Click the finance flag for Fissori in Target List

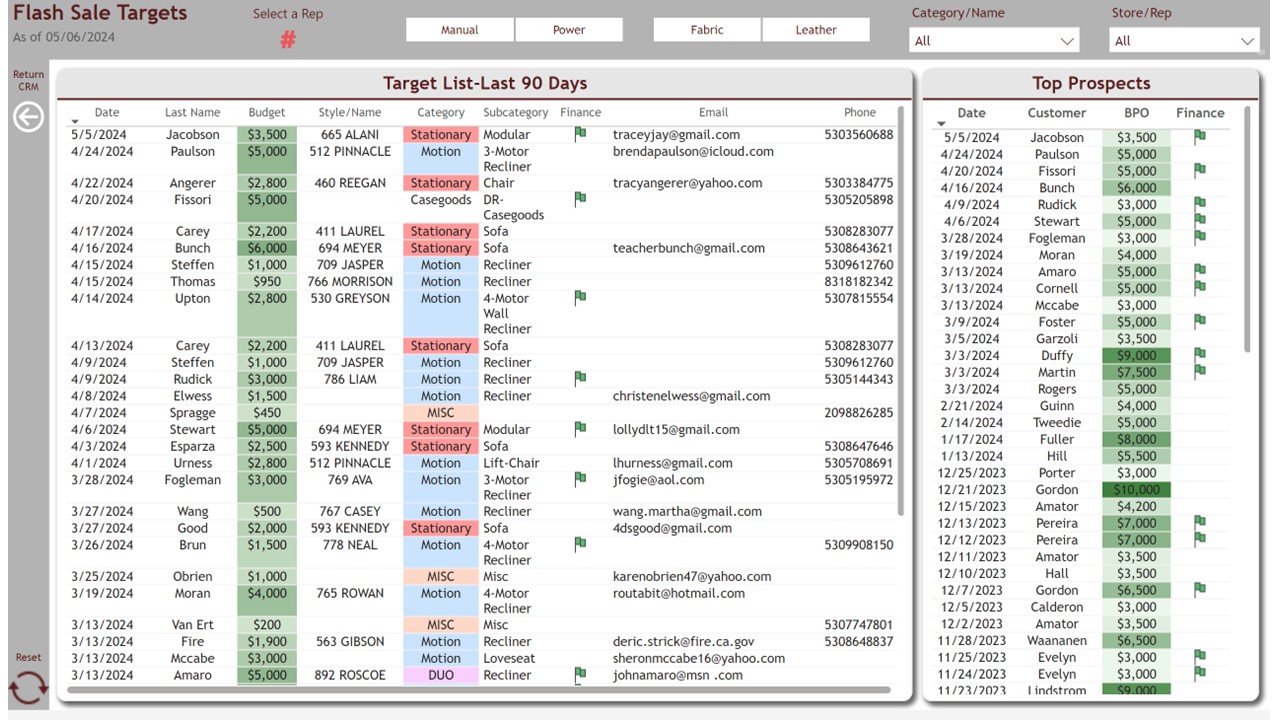tap(580, 199)
